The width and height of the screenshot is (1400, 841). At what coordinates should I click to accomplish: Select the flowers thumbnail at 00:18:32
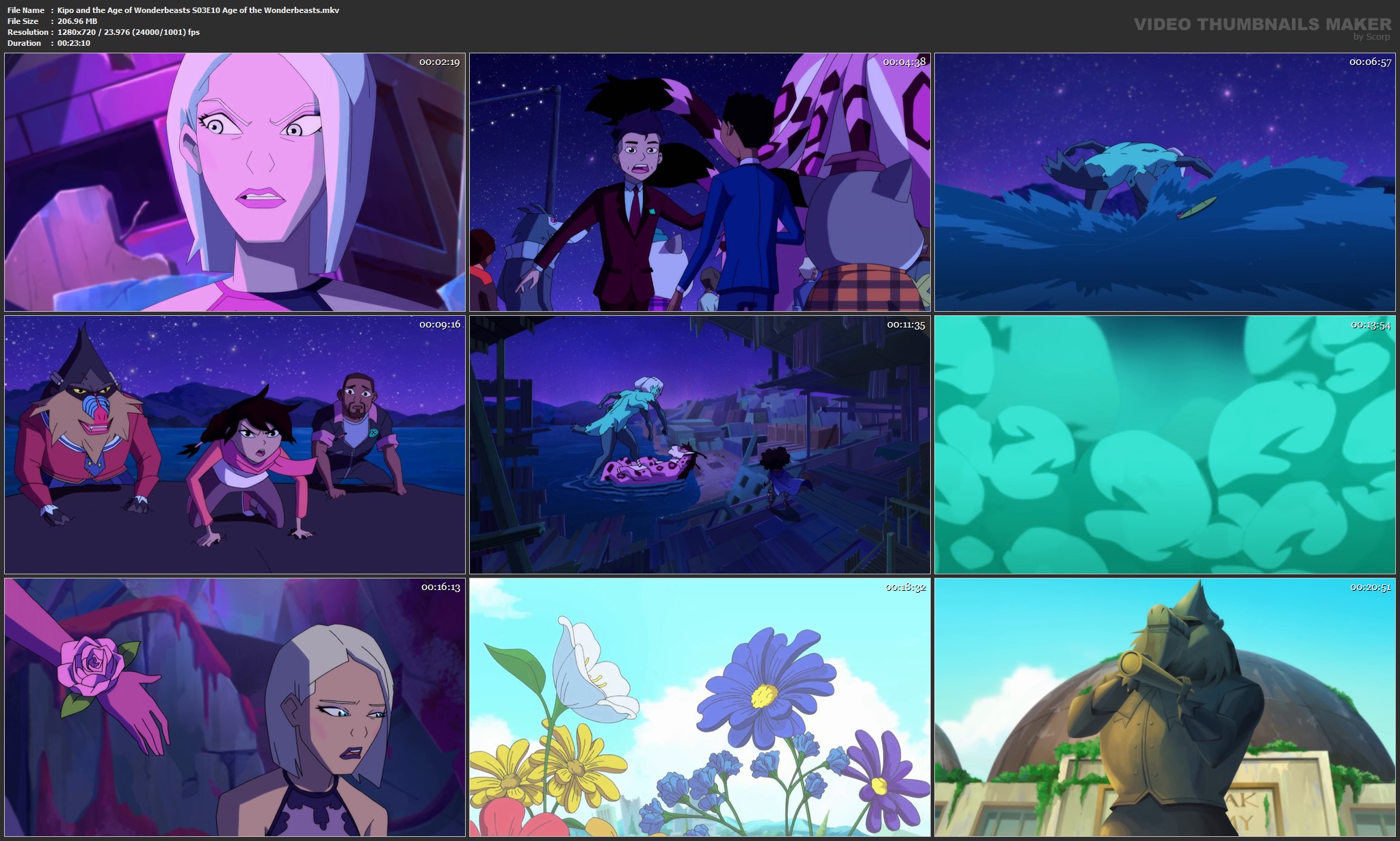700,708
